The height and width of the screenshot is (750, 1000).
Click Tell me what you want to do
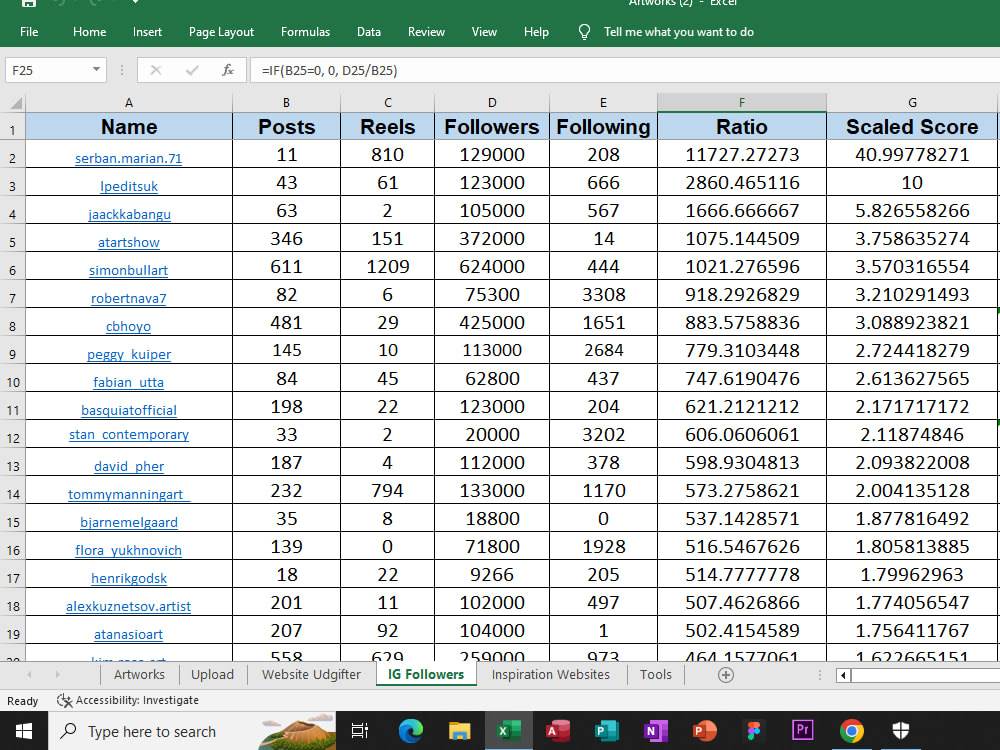pyautogui.click(x=679, y=32)
